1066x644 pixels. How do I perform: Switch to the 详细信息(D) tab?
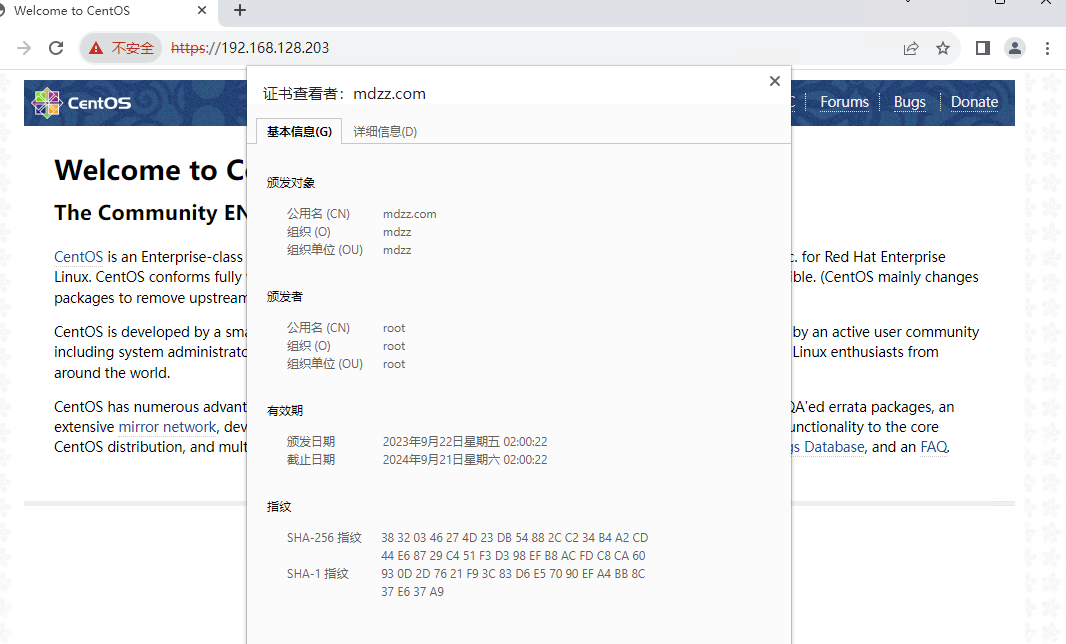pyautogui.click(x=385, y=131)
